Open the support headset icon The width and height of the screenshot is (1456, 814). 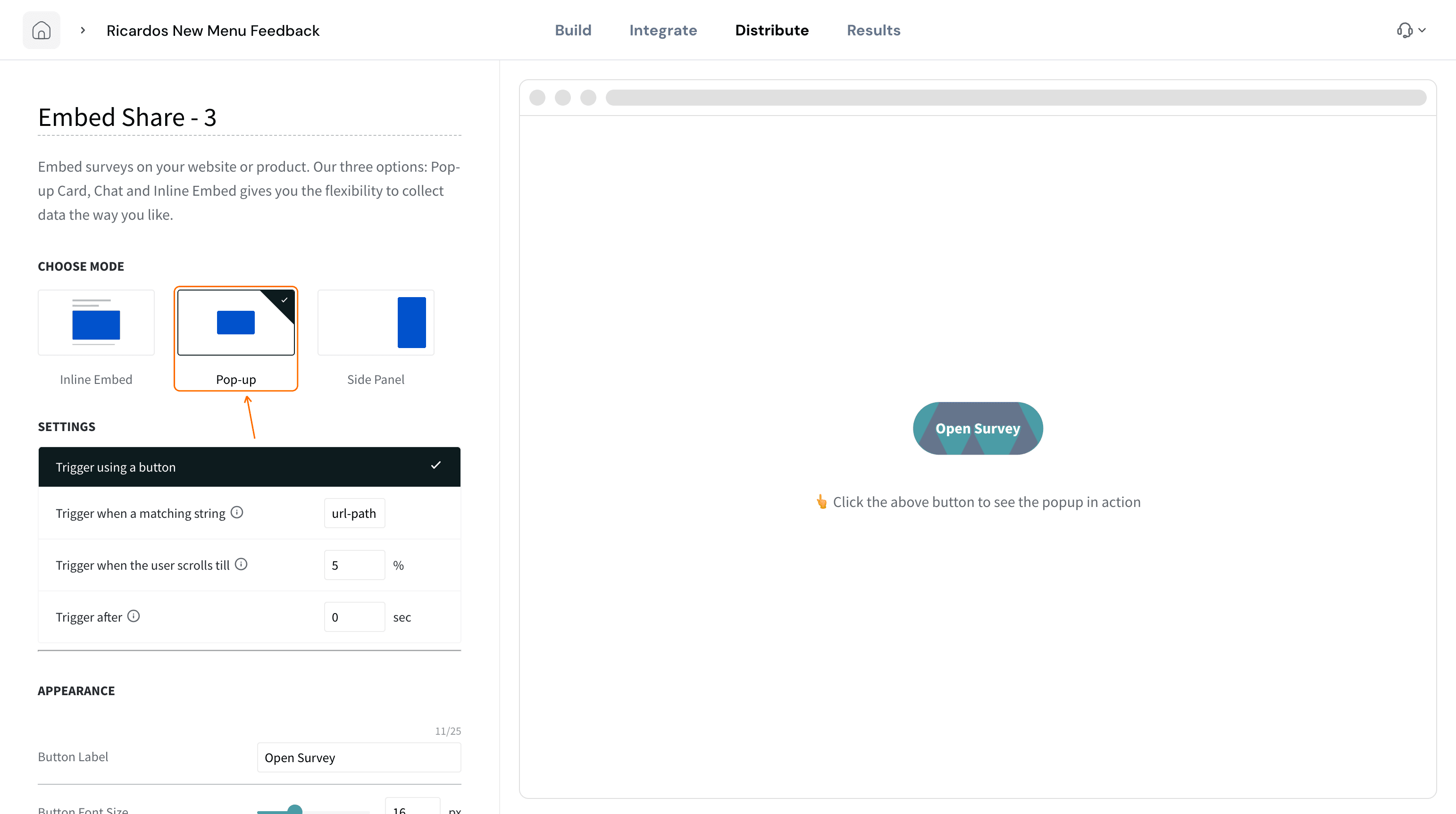point(1404,30)
